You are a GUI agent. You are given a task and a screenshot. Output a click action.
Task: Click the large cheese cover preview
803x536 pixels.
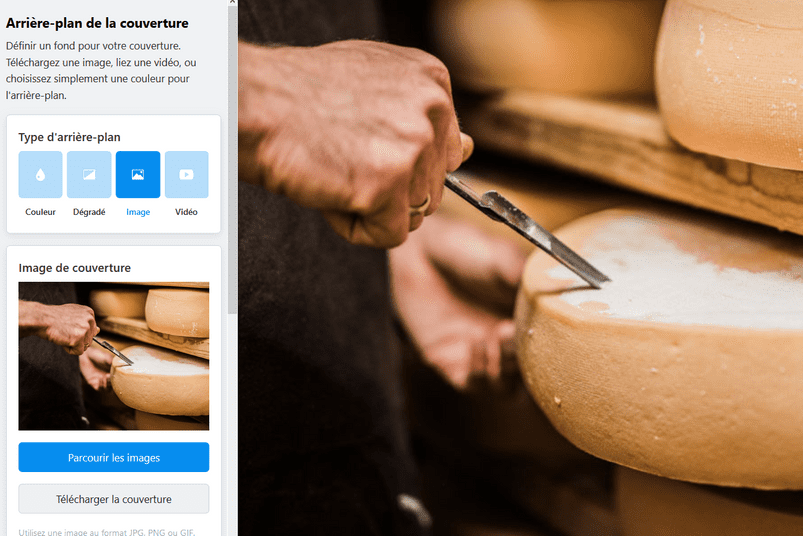click(x=520, y=268)
